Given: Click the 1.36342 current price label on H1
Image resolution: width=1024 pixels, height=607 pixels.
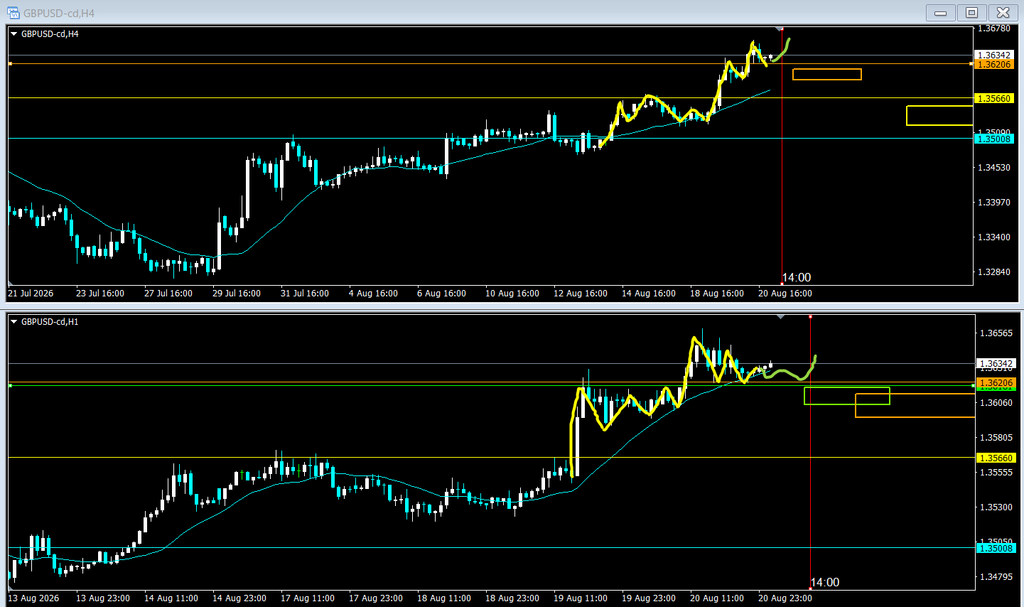Looking at the screenshot, I should pos(995,363).
